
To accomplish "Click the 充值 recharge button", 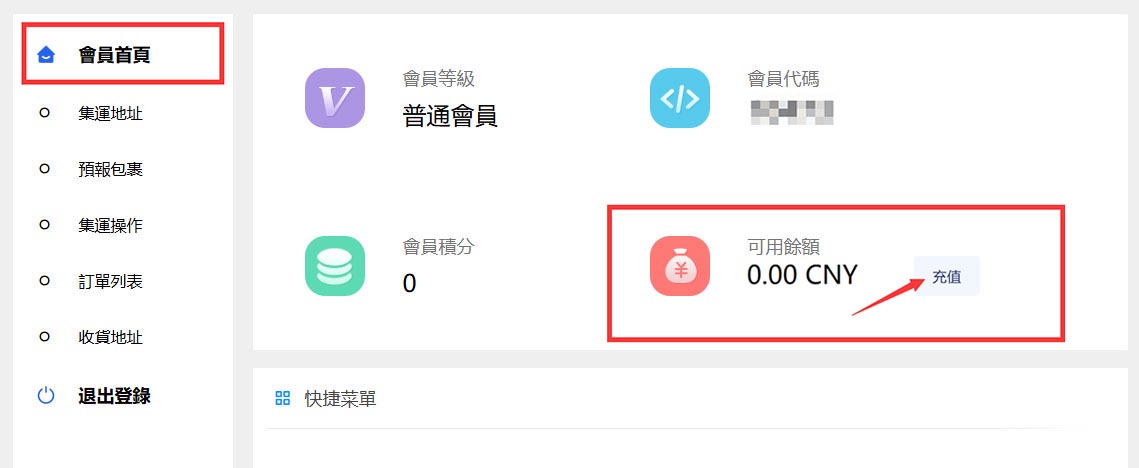I will coord(947,276).
